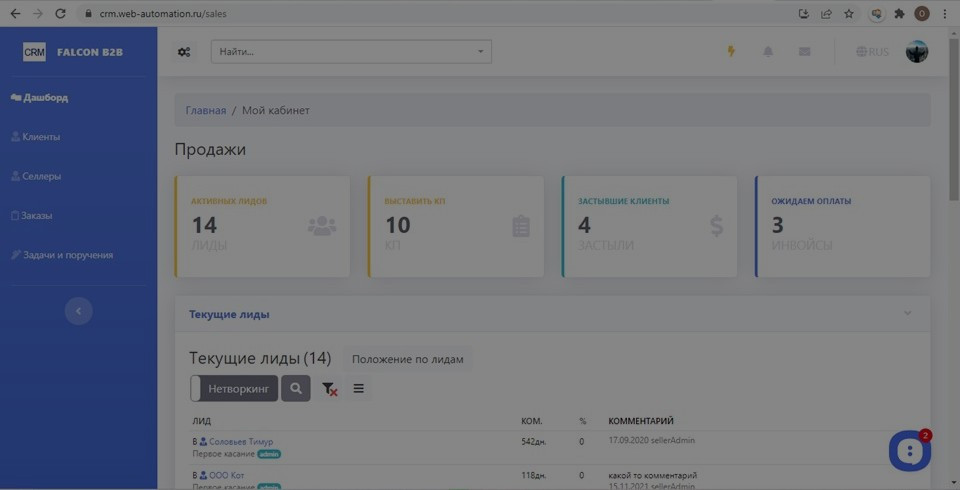Click the Положение по лидам button
This screenshot has height=490, width=960.
click(x=407, y=359)
